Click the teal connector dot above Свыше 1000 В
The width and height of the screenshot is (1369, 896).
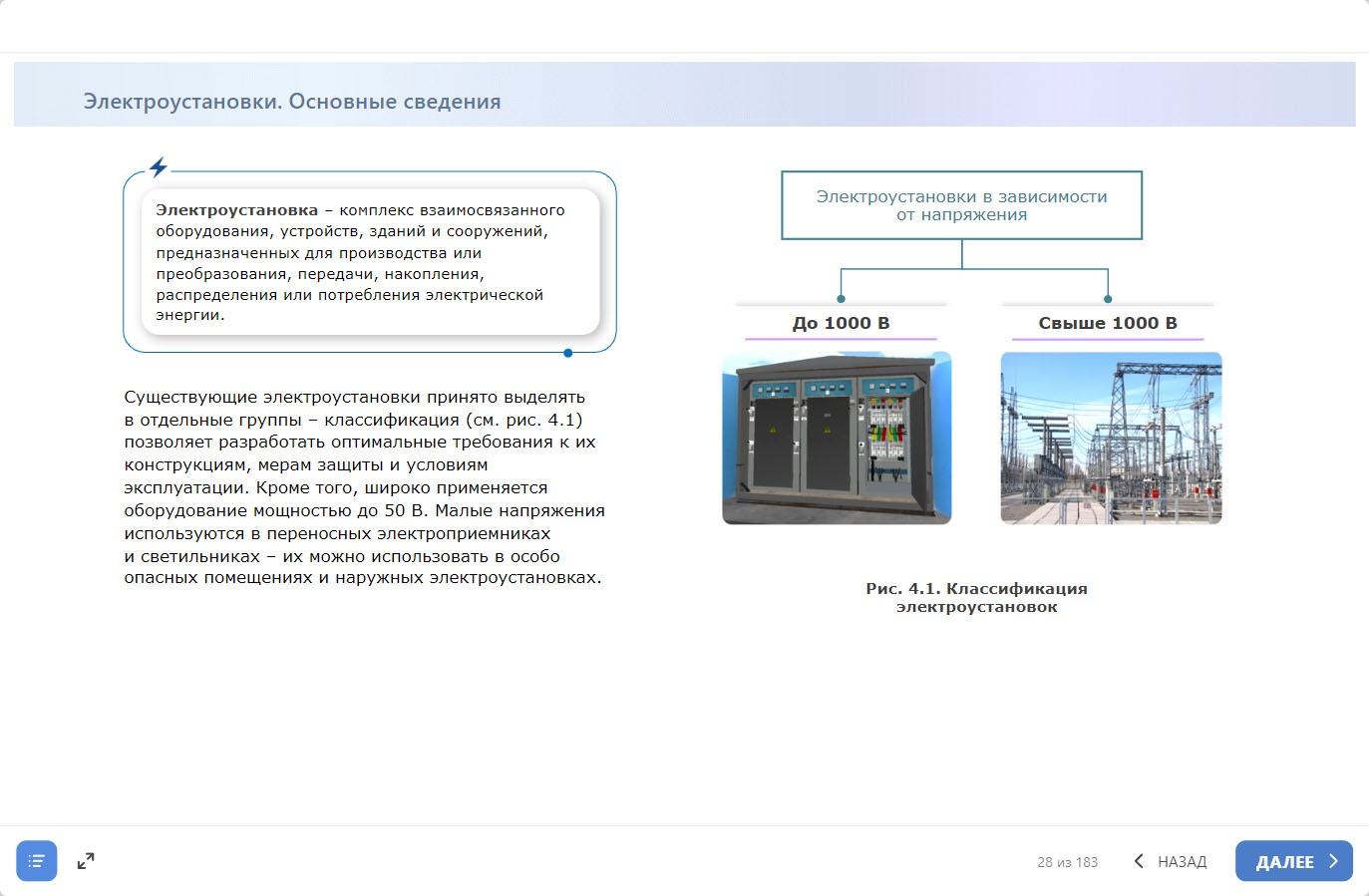coord(1108,299)
